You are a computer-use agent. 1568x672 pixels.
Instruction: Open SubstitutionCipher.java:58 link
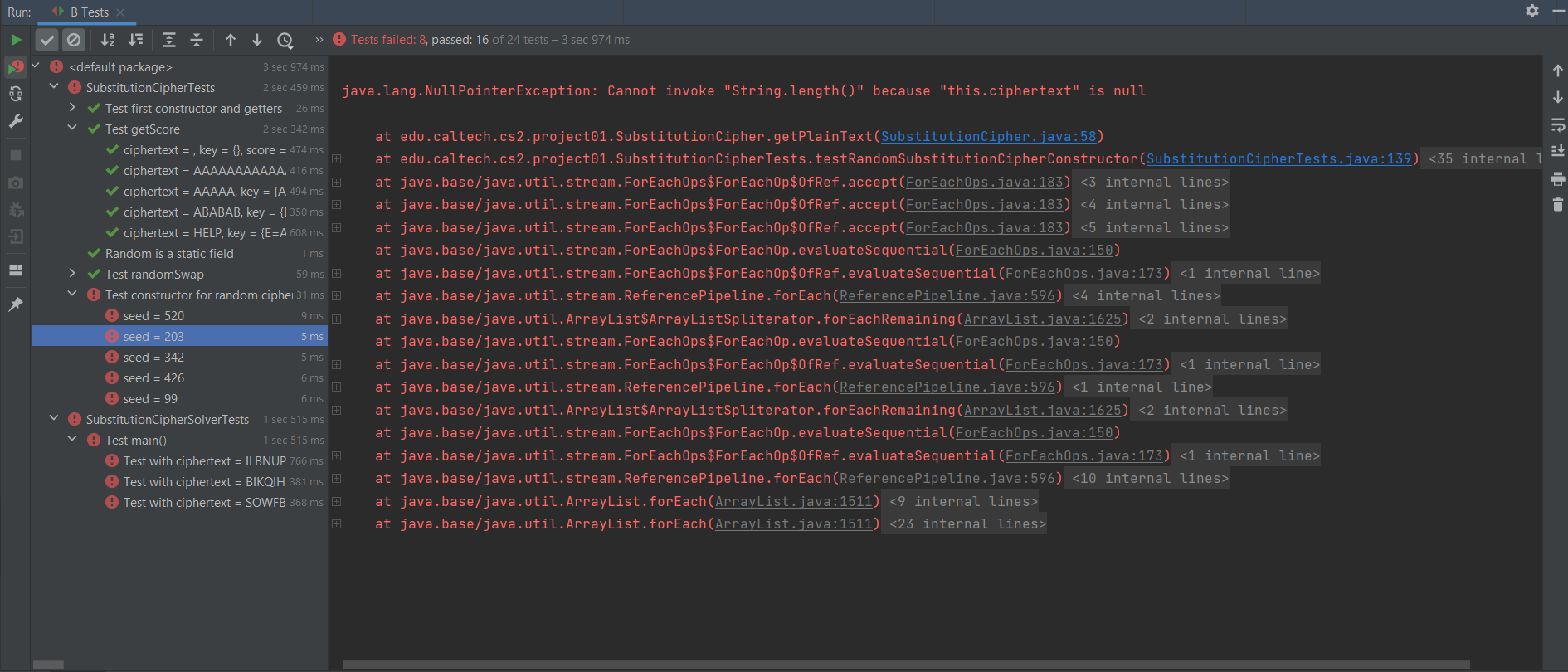988,136
